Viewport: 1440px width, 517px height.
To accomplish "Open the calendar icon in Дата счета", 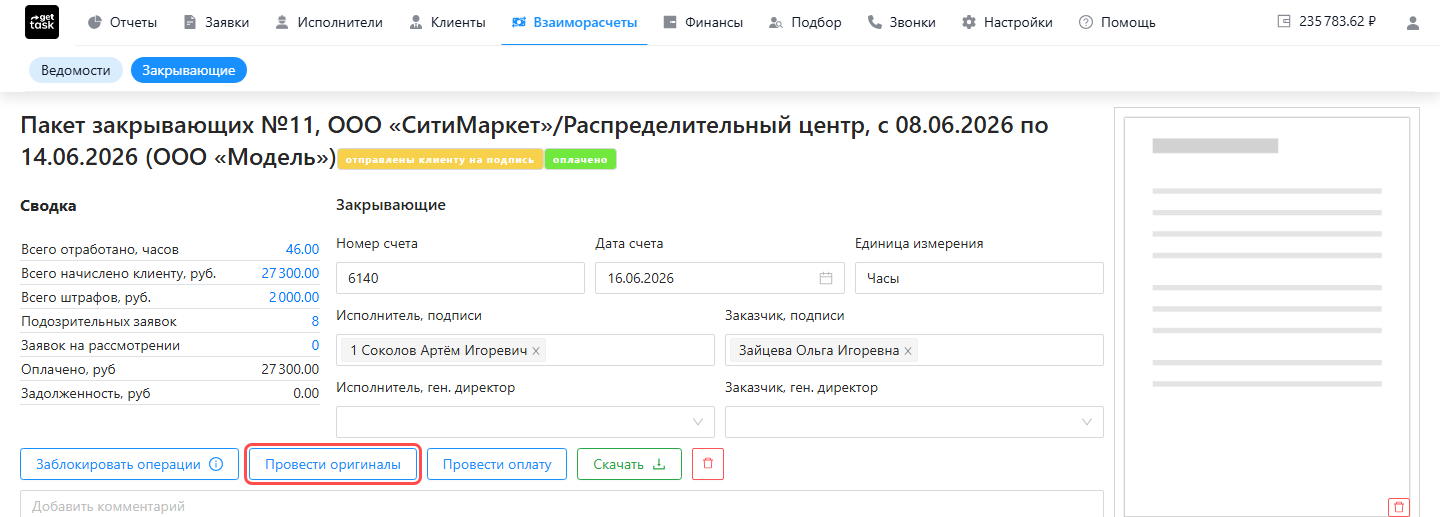I will coord(826,278).
